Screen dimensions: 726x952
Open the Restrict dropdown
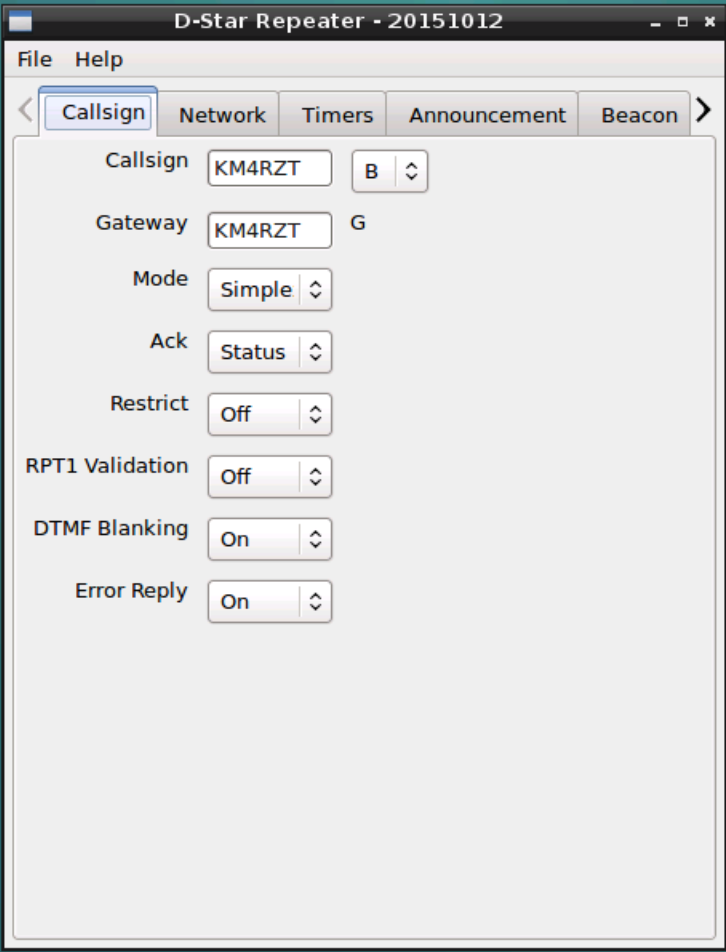(268, 414)
